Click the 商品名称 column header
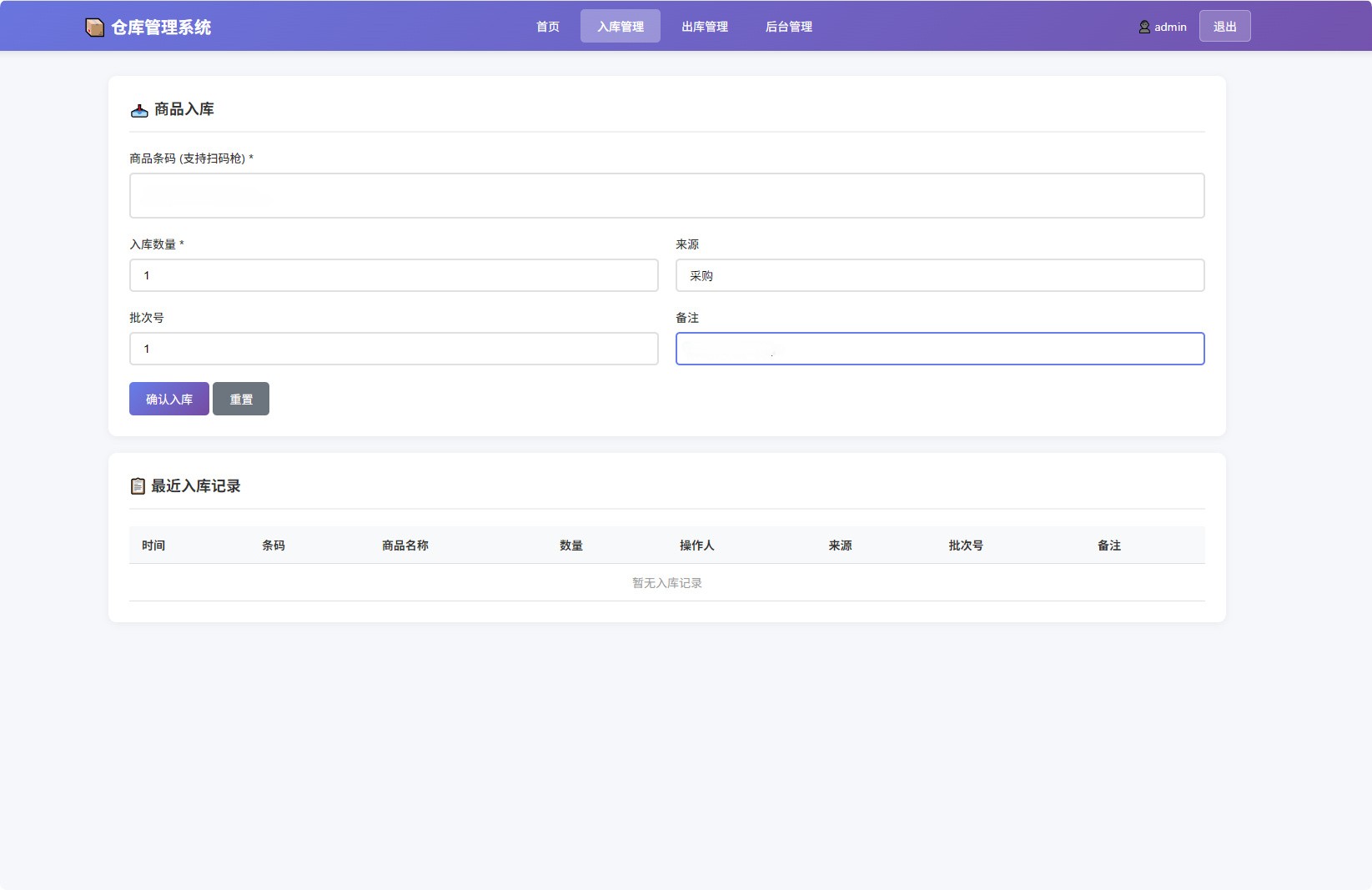This screenshot has height=890, width=1372. [405, 546]
